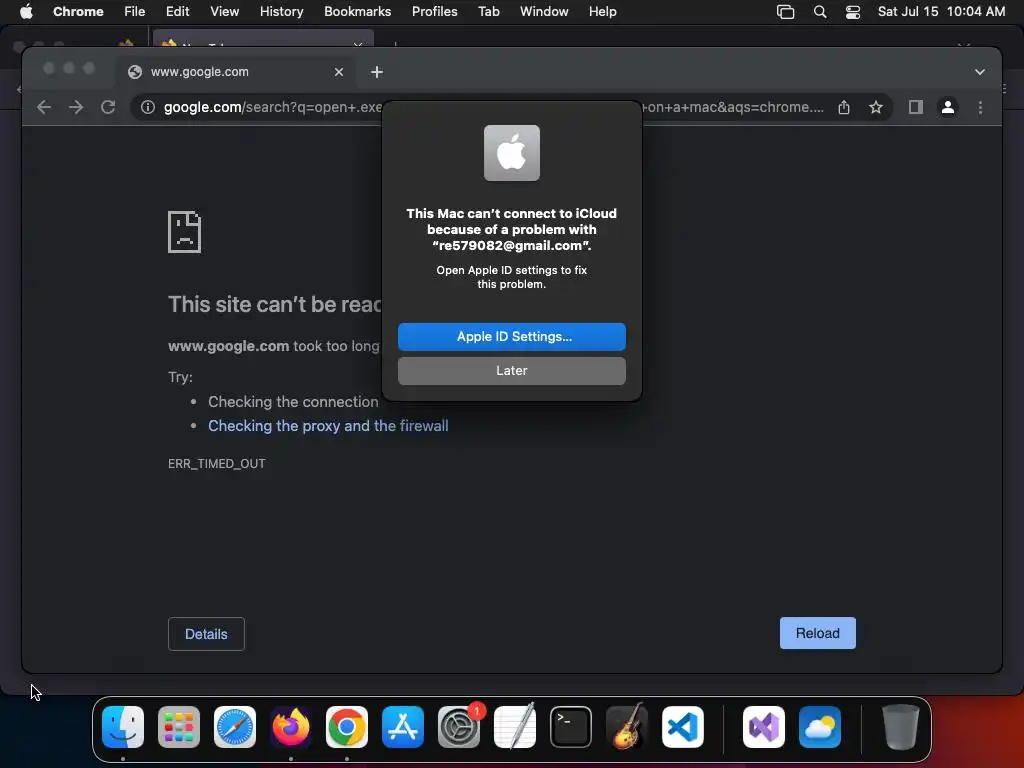
Task: Switch to Chrome in the Dock
Action: [x=347, y=727]
